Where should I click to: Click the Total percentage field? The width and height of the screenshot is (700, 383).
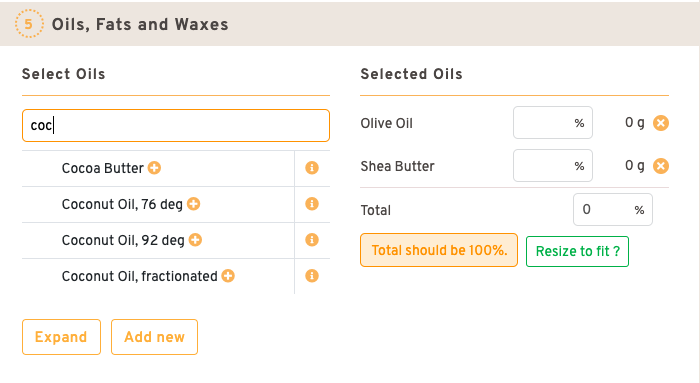point(612,209)
